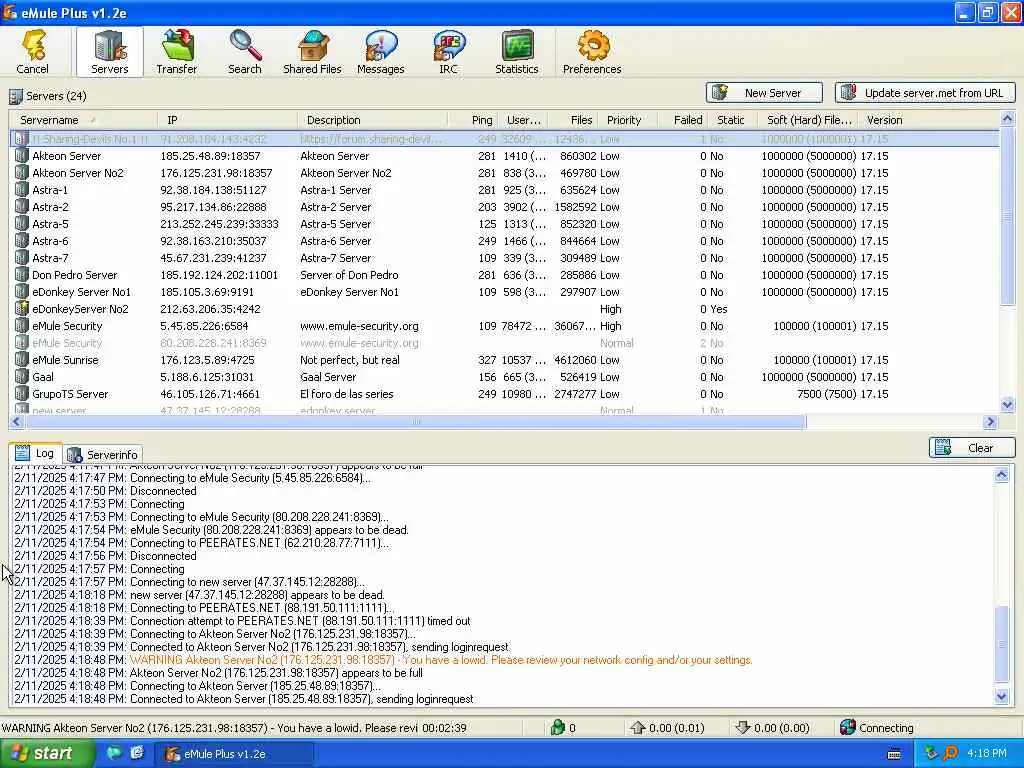Click the download speed arrow icon
The image size is (1024, 768).
click(743, 728)
